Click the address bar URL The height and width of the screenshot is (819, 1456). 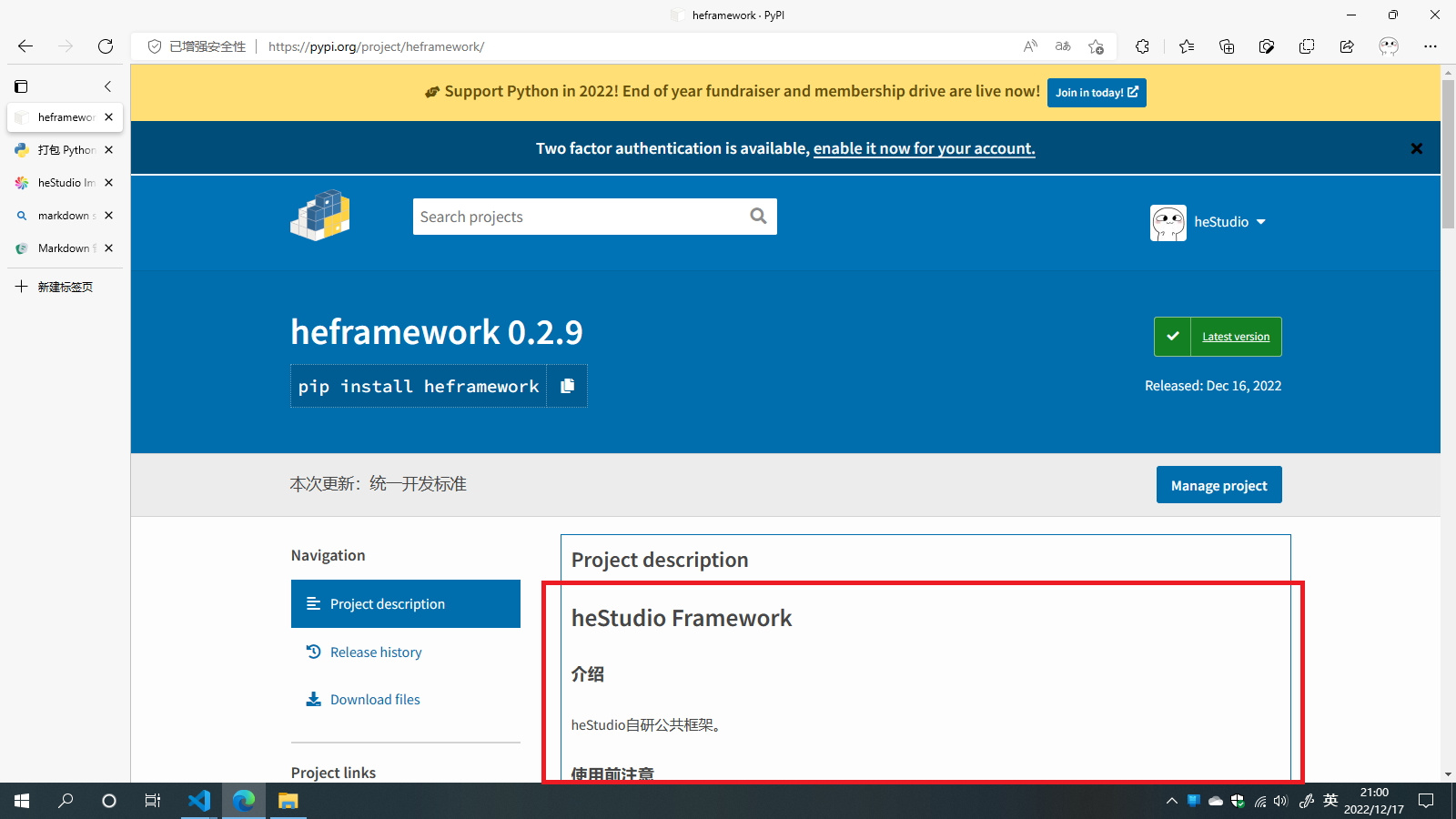click(x=376, y=46)
